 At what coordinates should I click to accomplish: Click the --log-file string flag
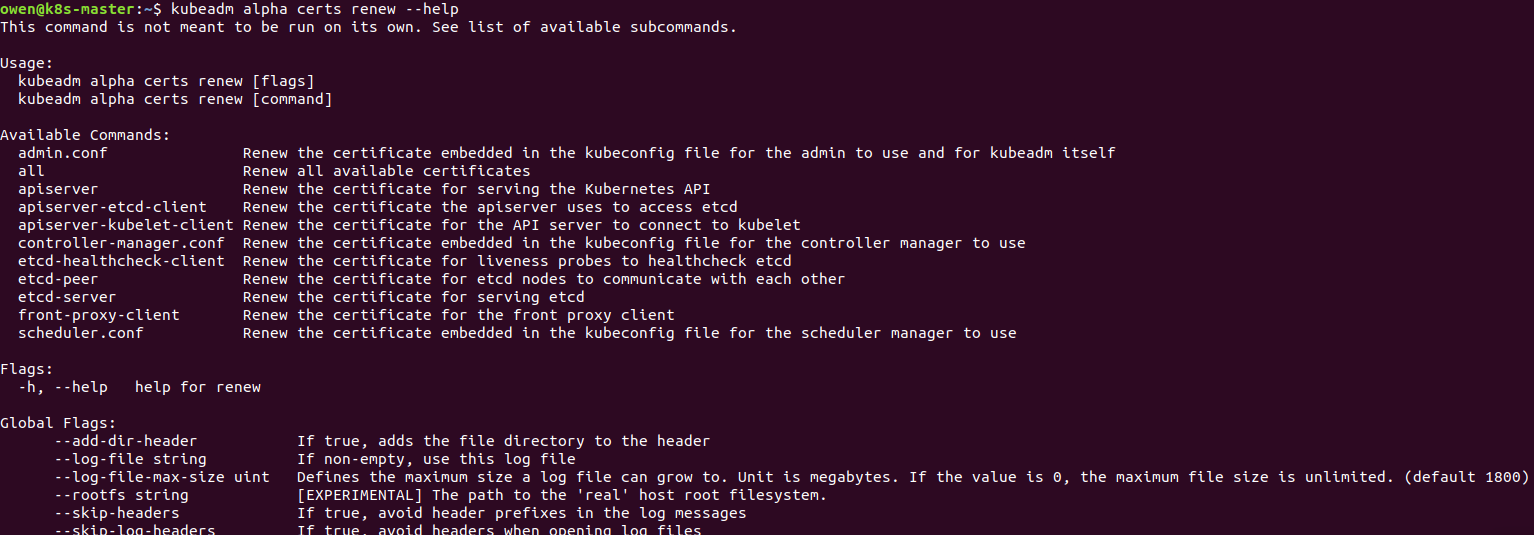tap(130, 459)
